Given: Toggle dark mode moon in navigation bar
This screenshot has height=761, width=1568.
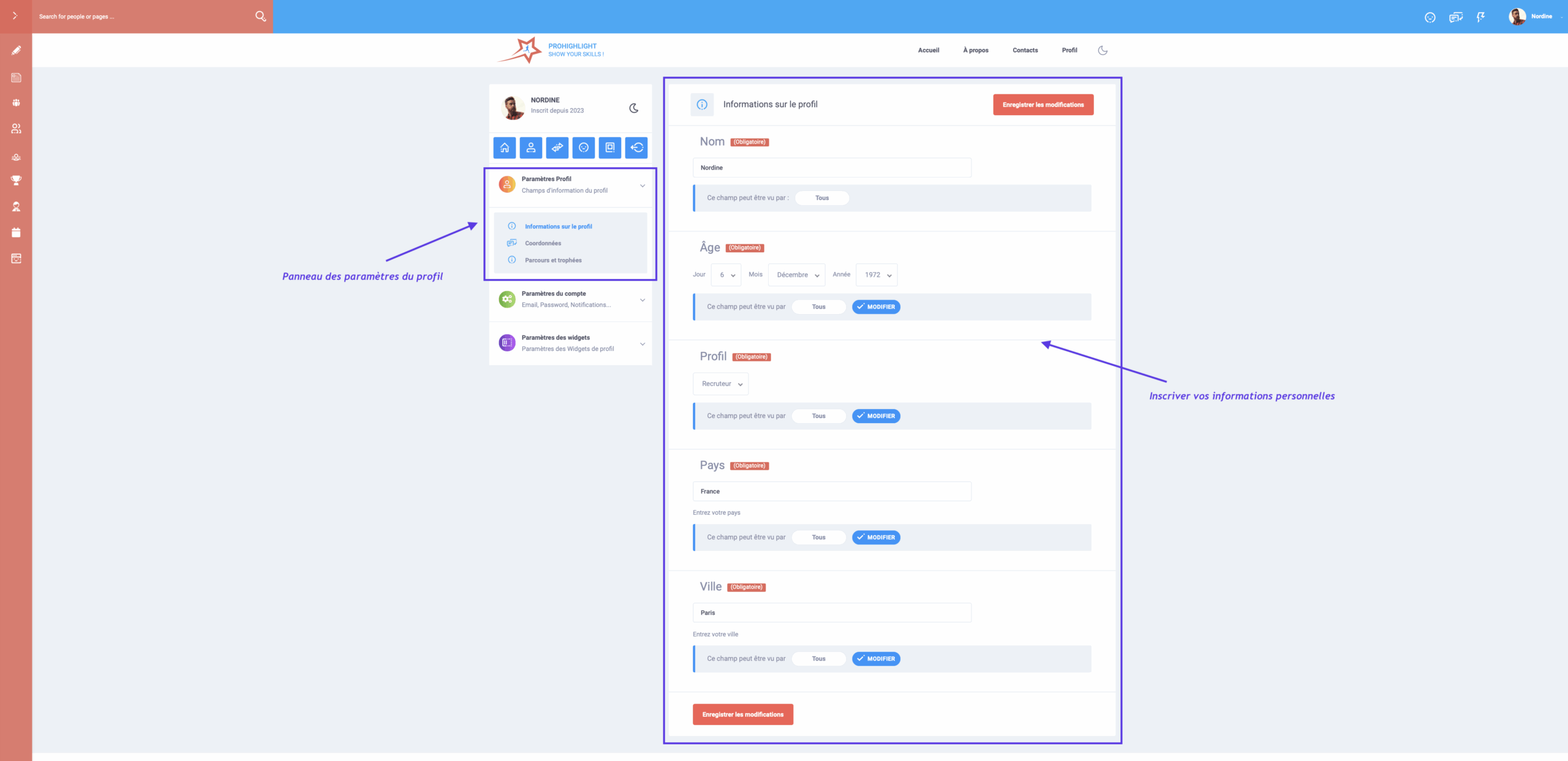Looking at the screenshot, I should (x=1102, y=50).
